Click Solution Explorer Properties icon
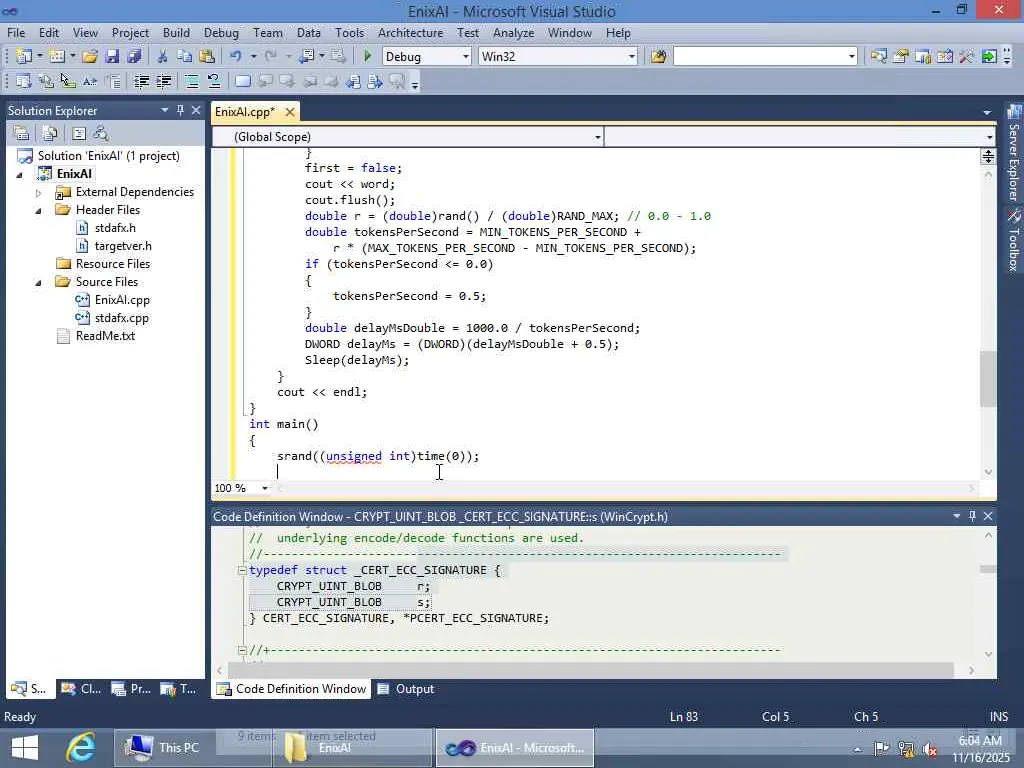Image resolution: width=1024 pixels, height=768 pixels. pyautogui.click(x=21, y=134)
